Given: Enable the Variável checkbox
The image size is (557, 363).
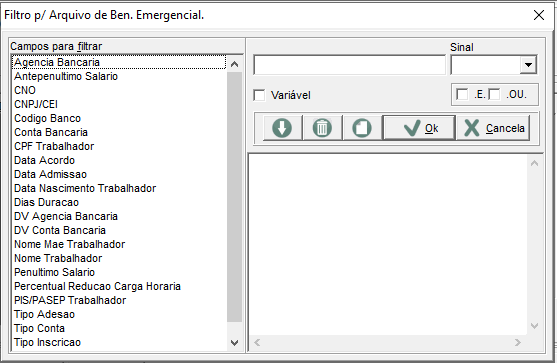Looking at the screenshot, I should (x=259, y=95).
